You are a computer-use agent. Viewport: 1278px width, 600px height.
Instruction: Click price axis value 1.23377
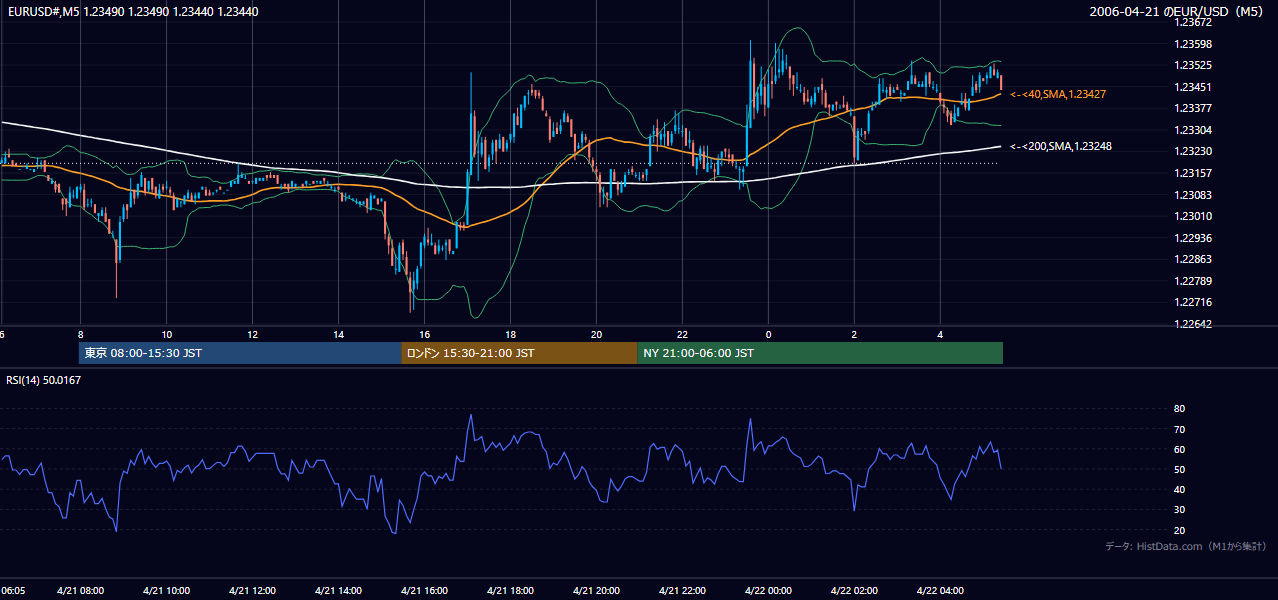click(x=1192, y=108)
